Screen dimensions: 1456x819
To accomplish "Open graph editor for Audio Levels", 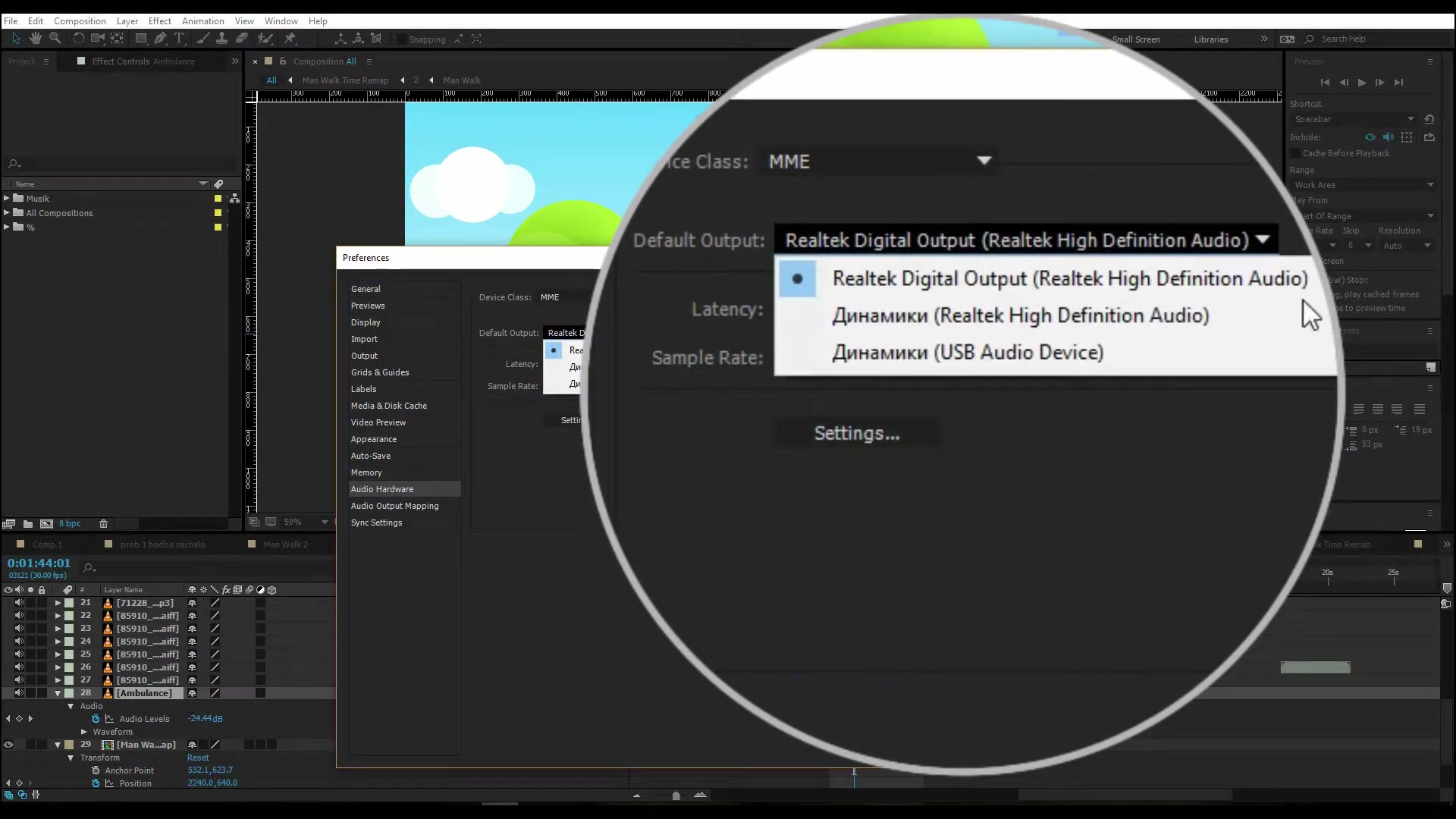I will click(109, 719).
